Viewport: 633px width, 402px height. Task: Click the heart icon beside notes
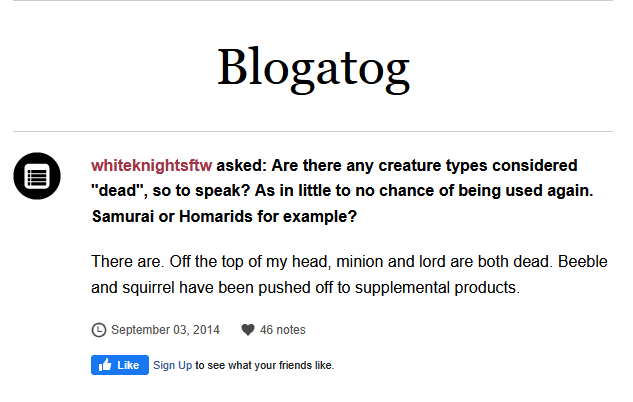coord(248,330)
